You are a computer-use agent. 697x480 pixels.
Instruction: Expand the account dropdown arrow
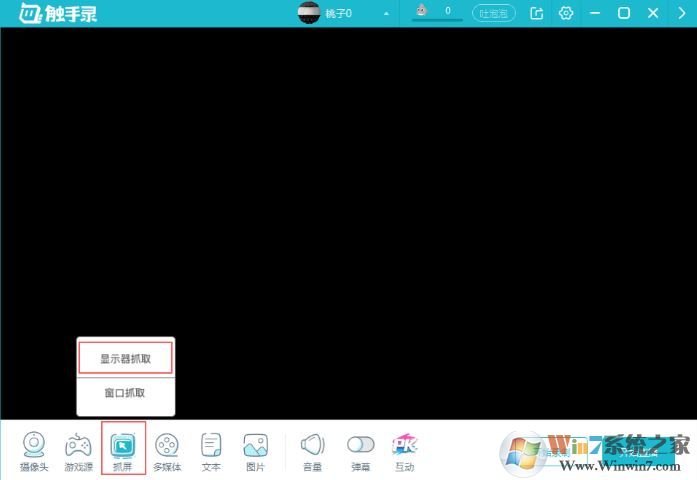click(x=386, y=14)
